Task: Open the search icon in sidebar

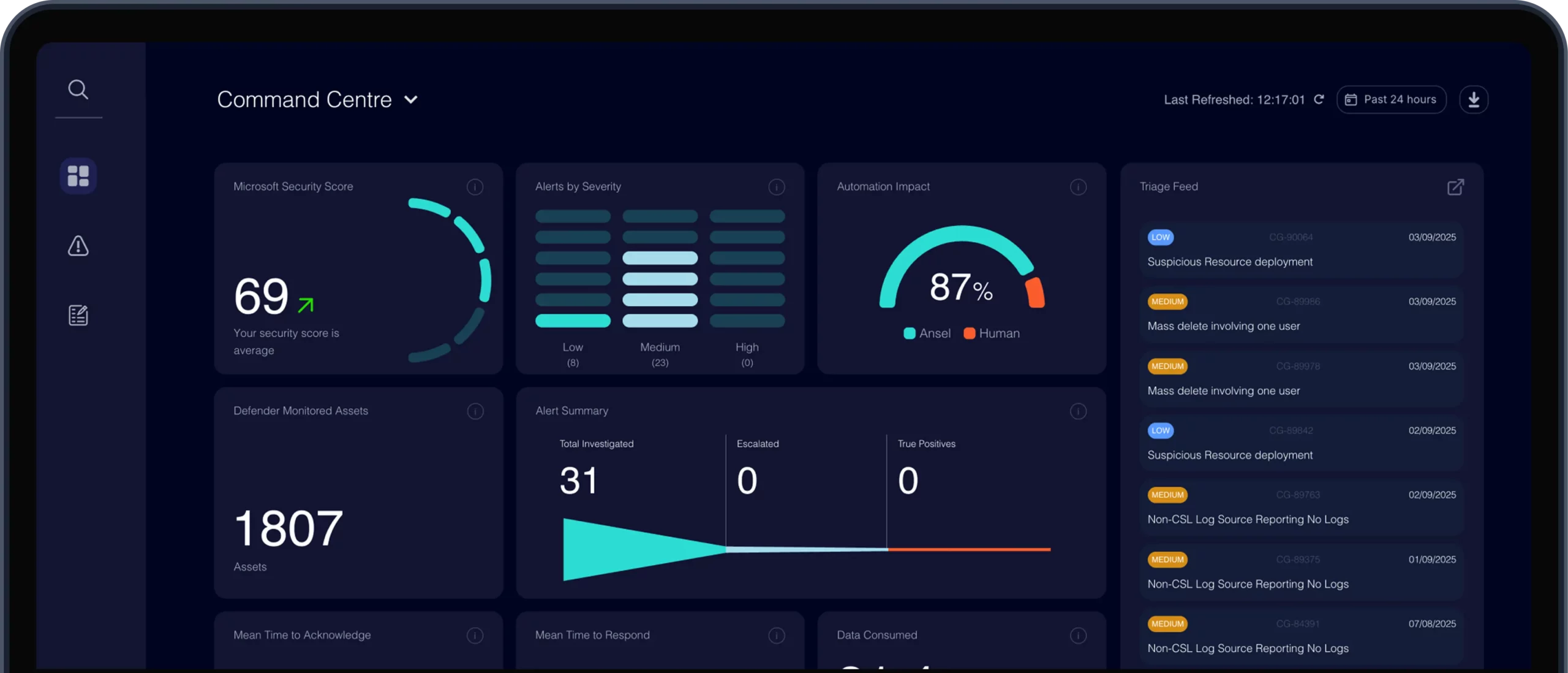Action: click(78, 89)
